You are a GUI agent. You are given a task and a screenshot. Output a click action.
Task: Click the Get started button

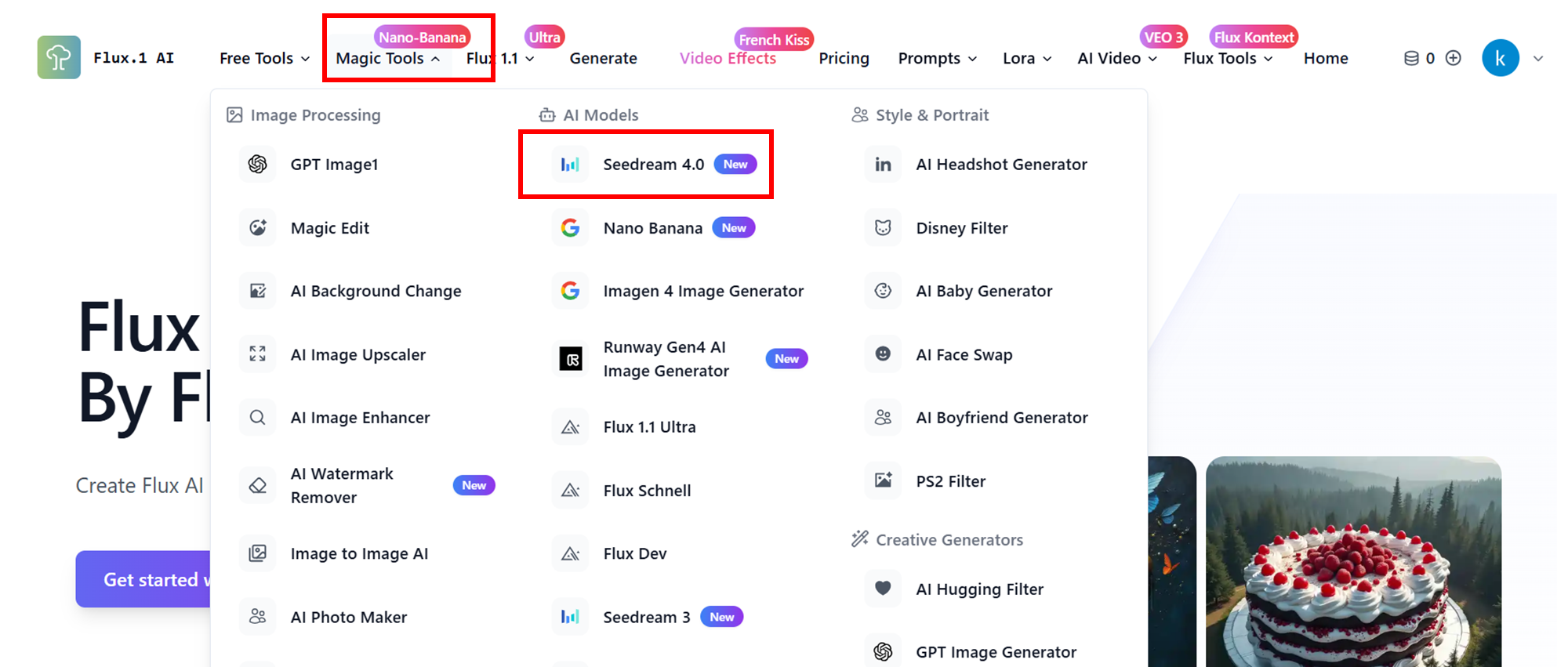[143, 579]
